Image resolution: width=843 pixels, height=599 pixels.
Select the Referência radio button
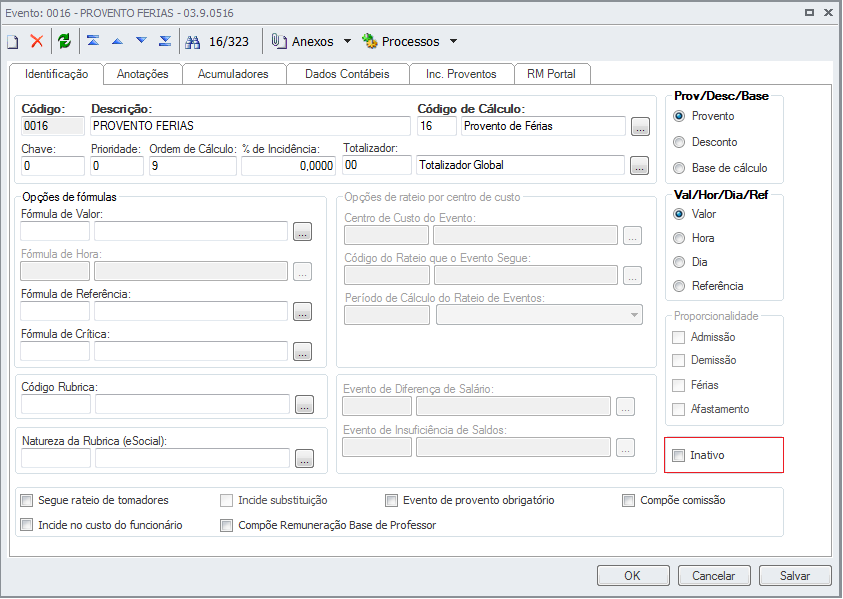click(679, 286)
